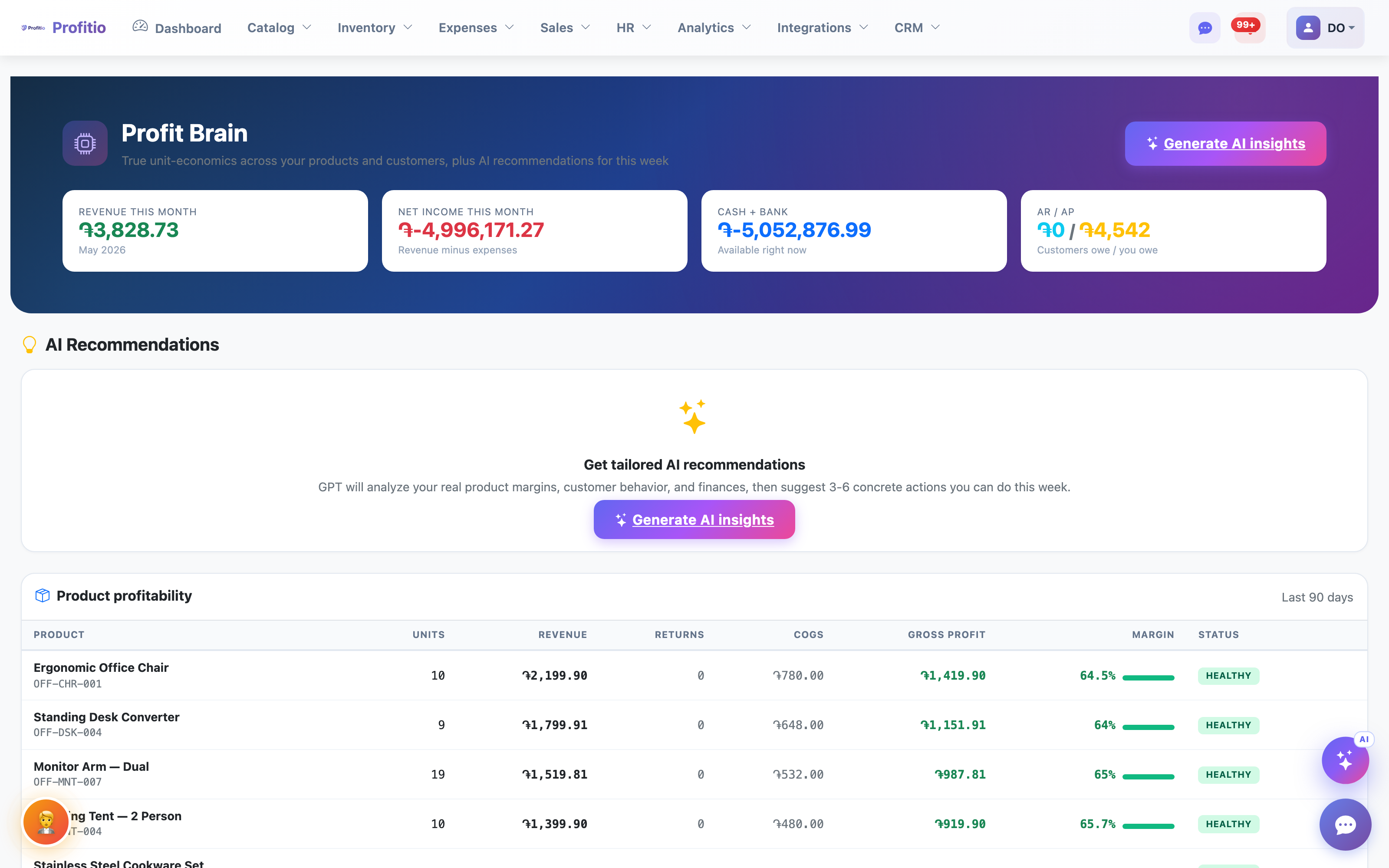Image resolution: width=1389 pixels, height=868 pixels.
Task: Go to Dashboard
Action: 177,27
